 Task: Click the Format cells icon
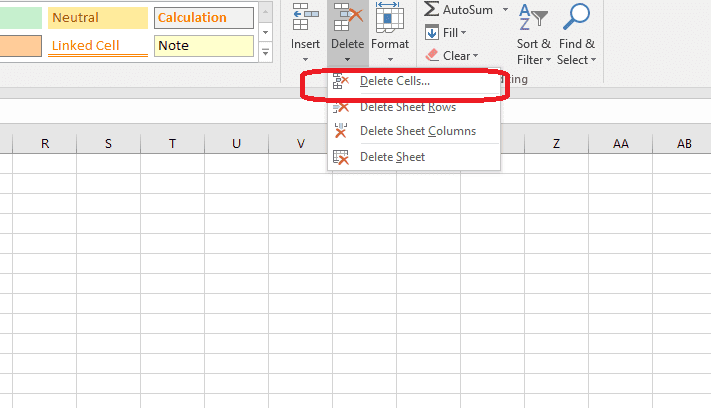pos(389,17)
